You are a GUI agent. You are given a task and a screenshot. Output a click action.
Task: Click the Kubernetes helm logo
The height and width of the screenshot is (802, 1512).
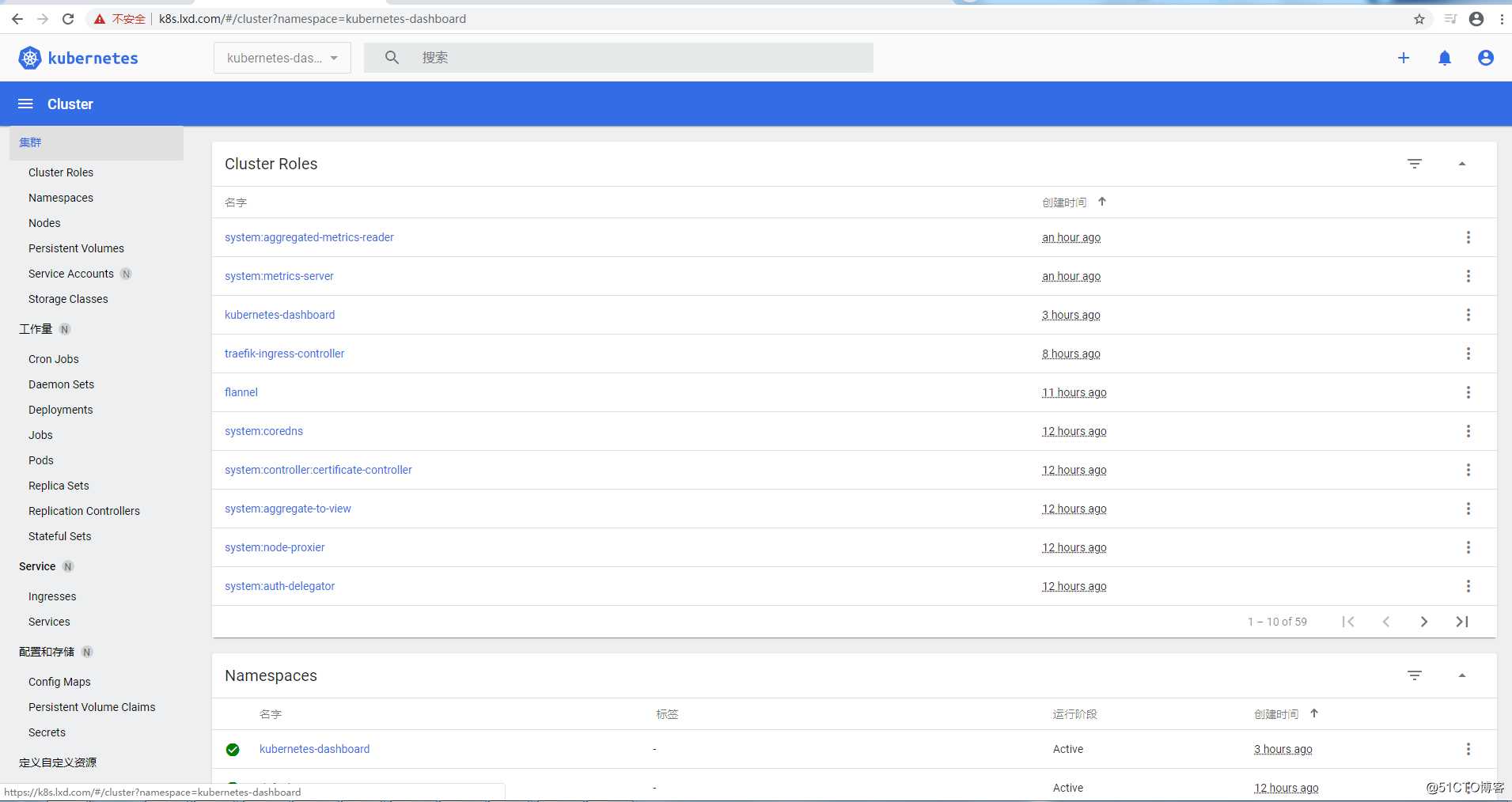[30, 58]
